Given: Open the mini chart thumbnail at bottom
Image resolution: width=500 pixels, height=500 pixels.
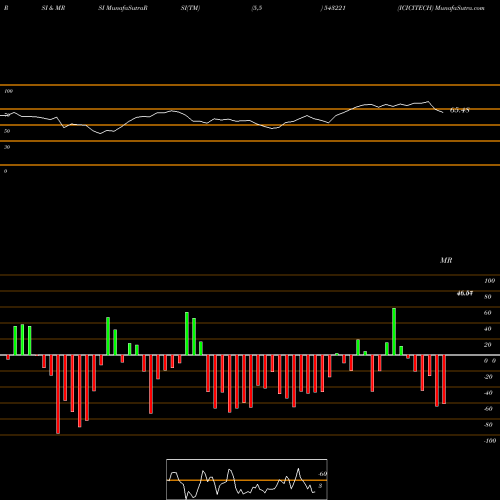Looking at the screenshot, I should tap(247, 479).
